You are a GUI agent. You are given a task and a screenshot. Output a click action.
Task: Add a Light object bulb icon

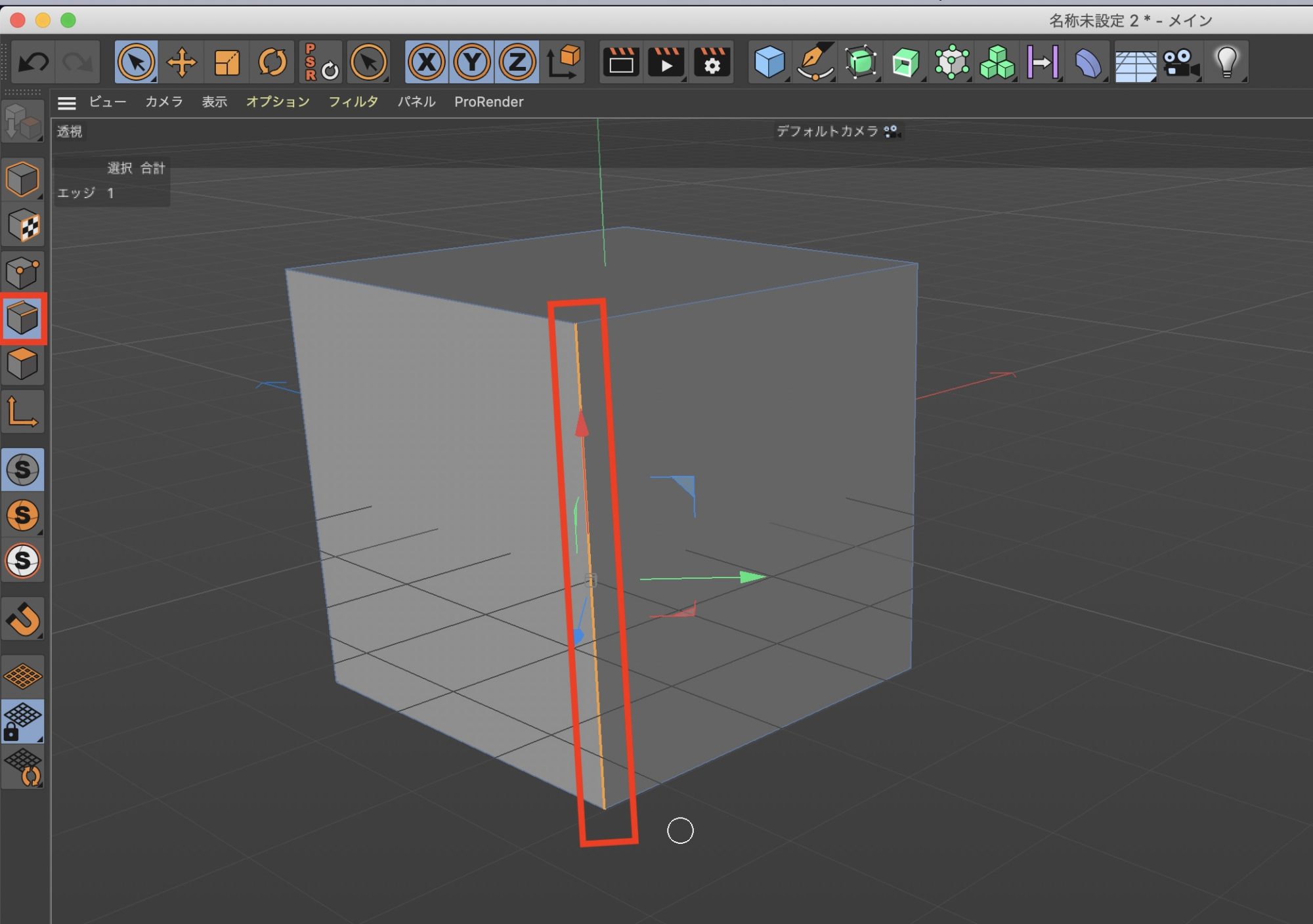pos(1226,63)
